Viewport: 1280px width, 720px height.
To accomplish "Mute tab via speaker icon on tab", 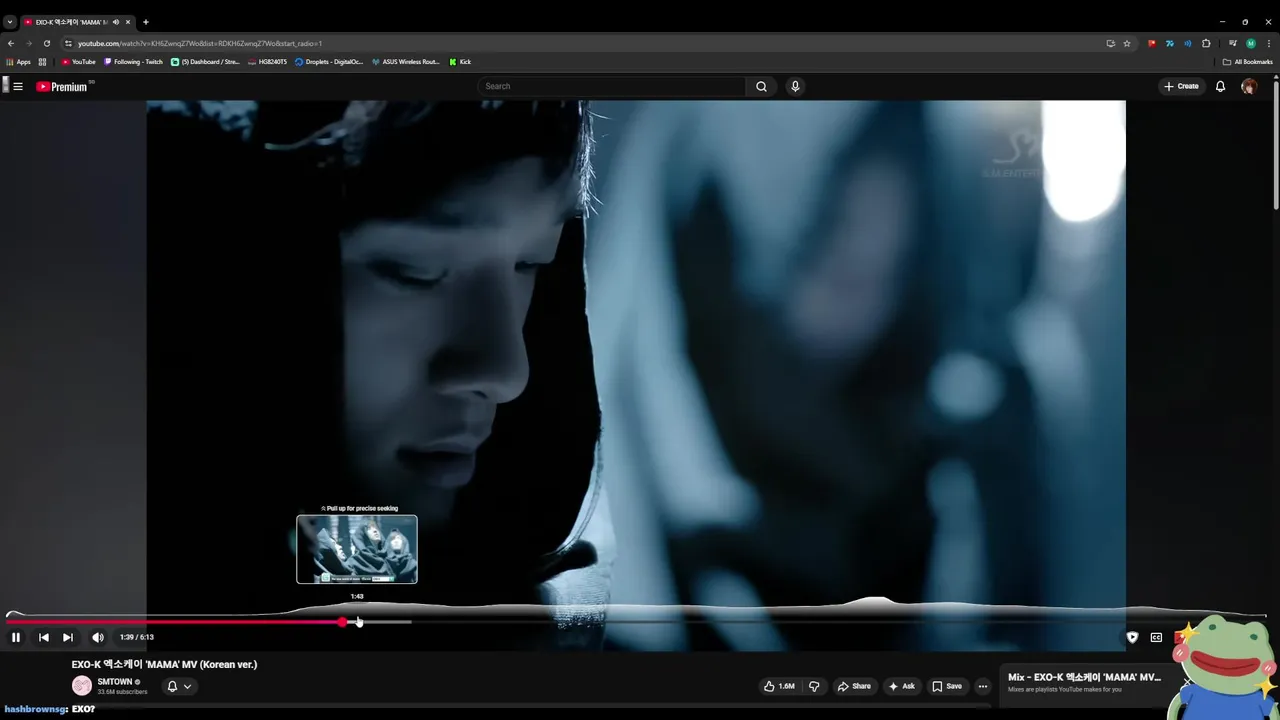I will [116, 22].
